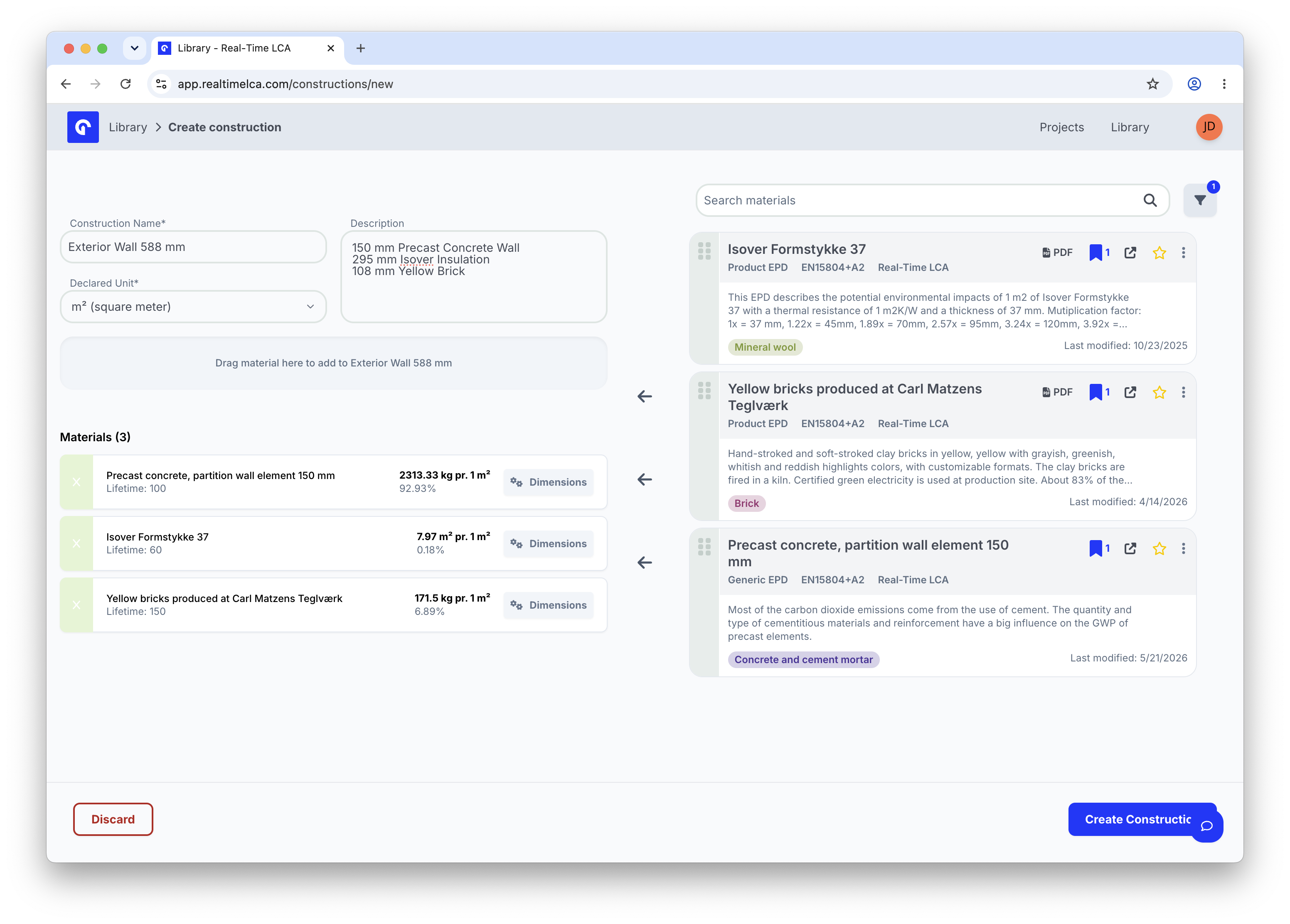This screenshot has width=1290, height=924.
Task: Open the chat bubble support widget
Action: (x=1206, y=826)
